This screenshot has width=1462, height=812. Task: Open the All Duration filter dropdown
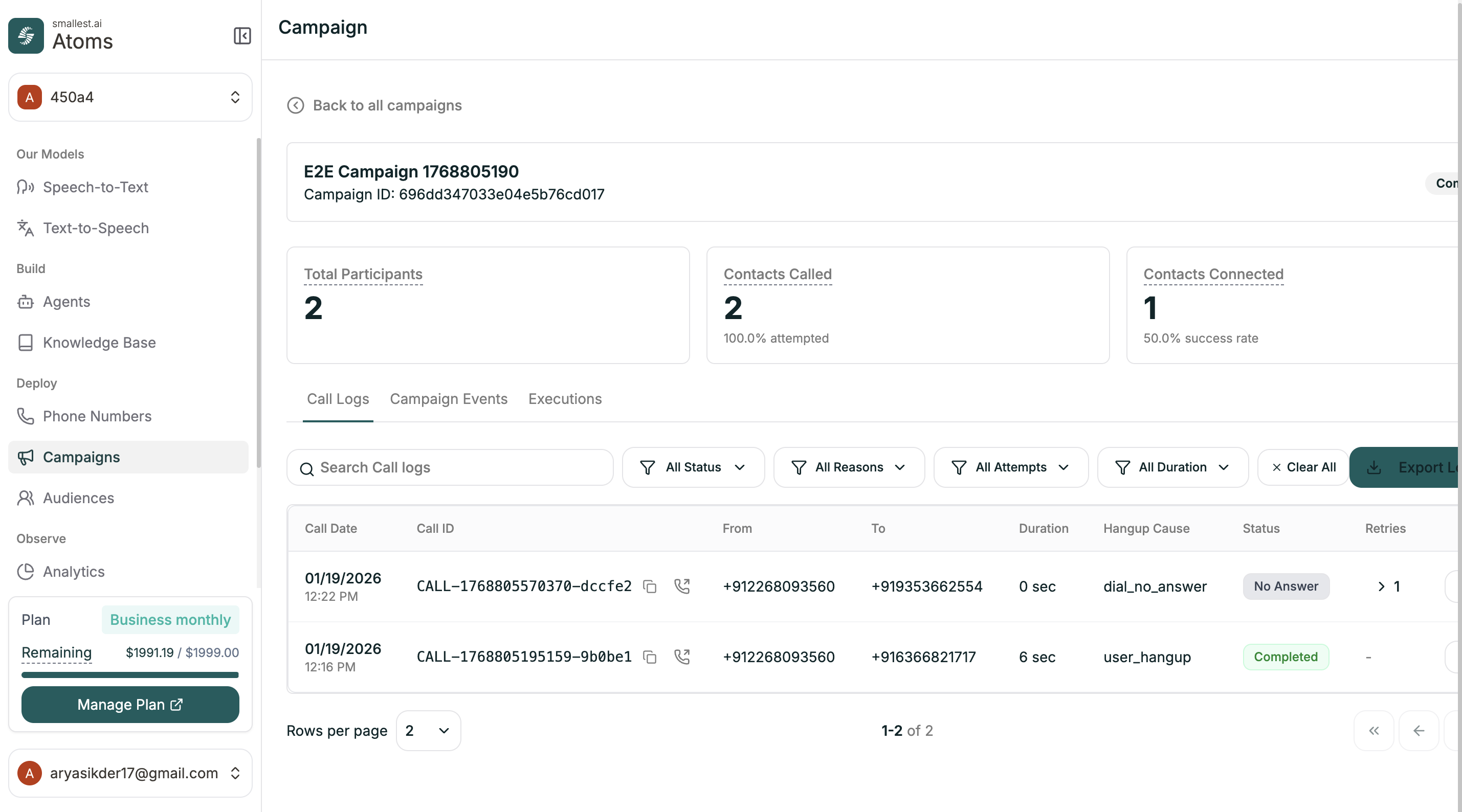click(1172, 467)
